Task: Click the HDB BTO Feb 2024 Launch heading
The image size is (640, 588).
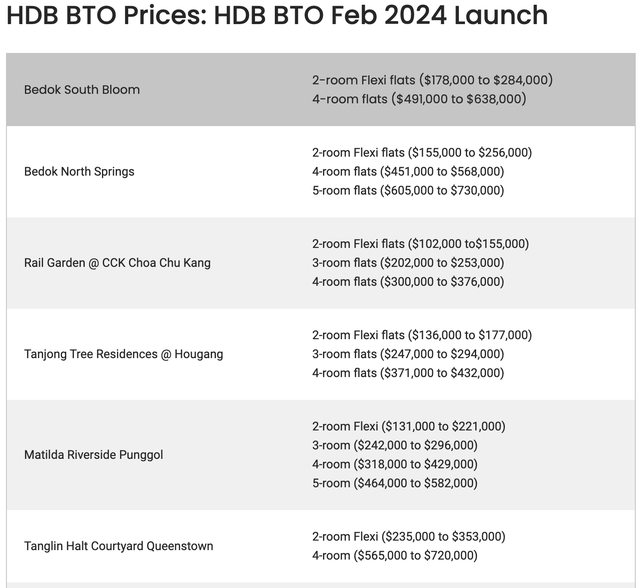Action: click(x=277, y=16)
